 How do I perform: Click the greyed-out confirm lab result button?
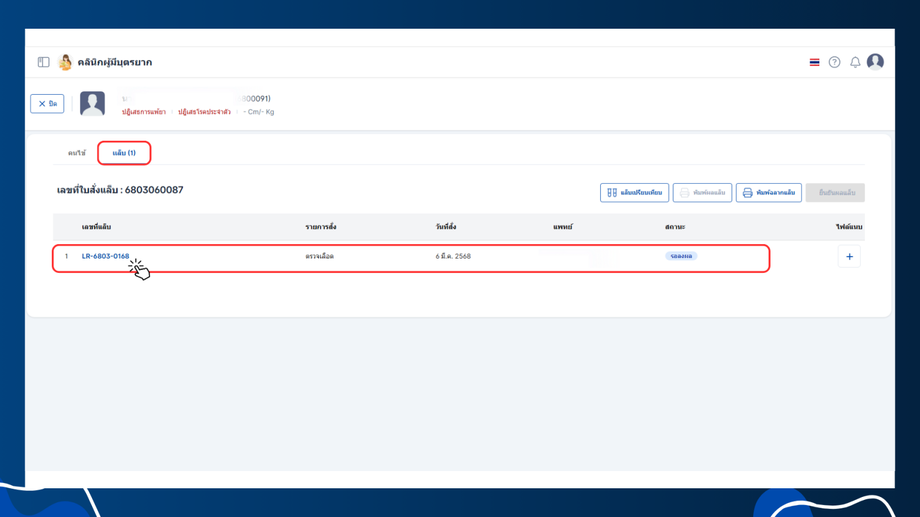pos(835,192)
